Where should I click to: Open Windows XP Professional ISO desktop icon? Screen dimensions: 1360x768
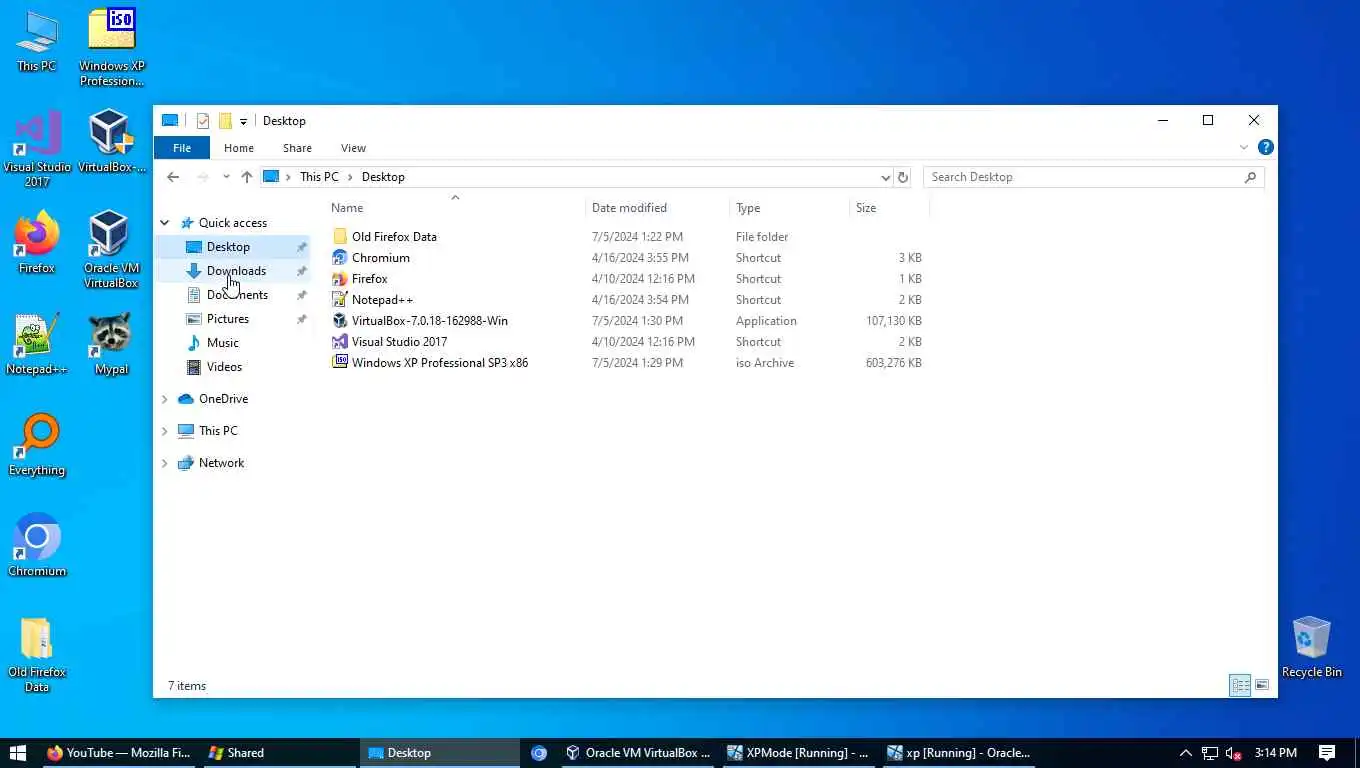pyautogui.click(x=111, y=47)
